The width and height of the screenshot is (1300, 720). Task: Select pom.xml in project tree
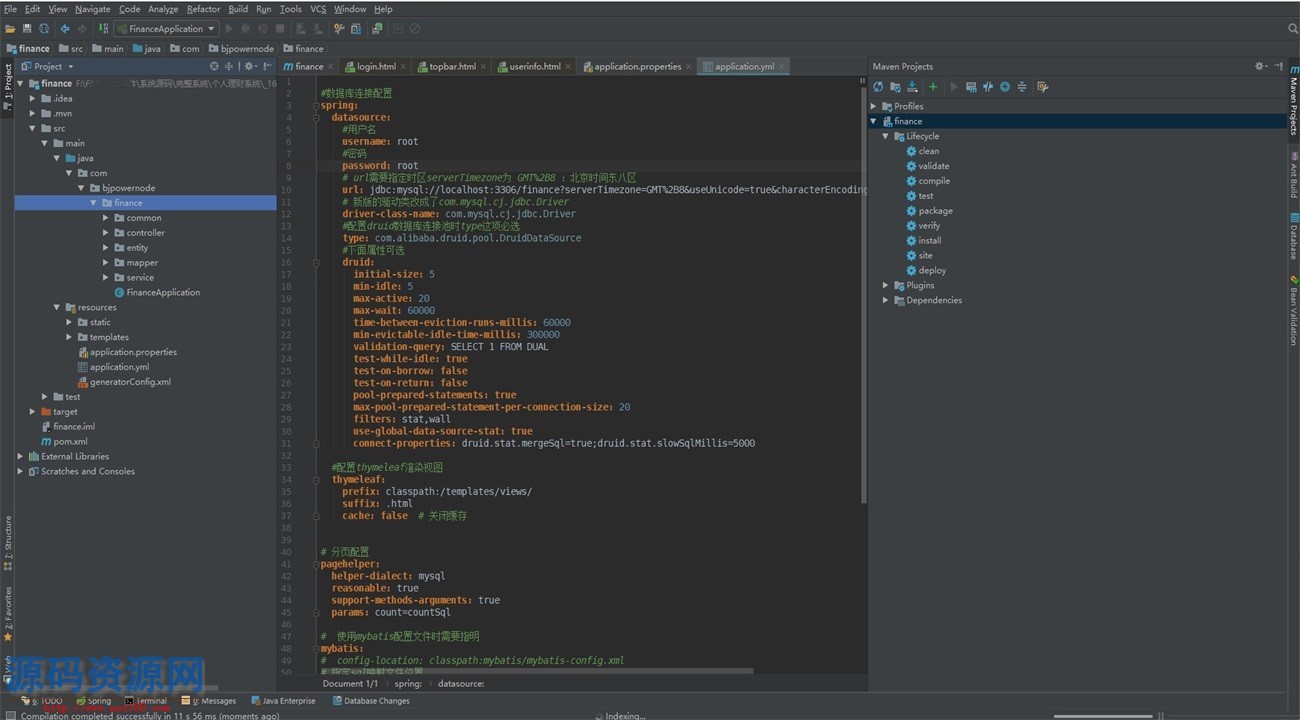click(x=70, y=441)
